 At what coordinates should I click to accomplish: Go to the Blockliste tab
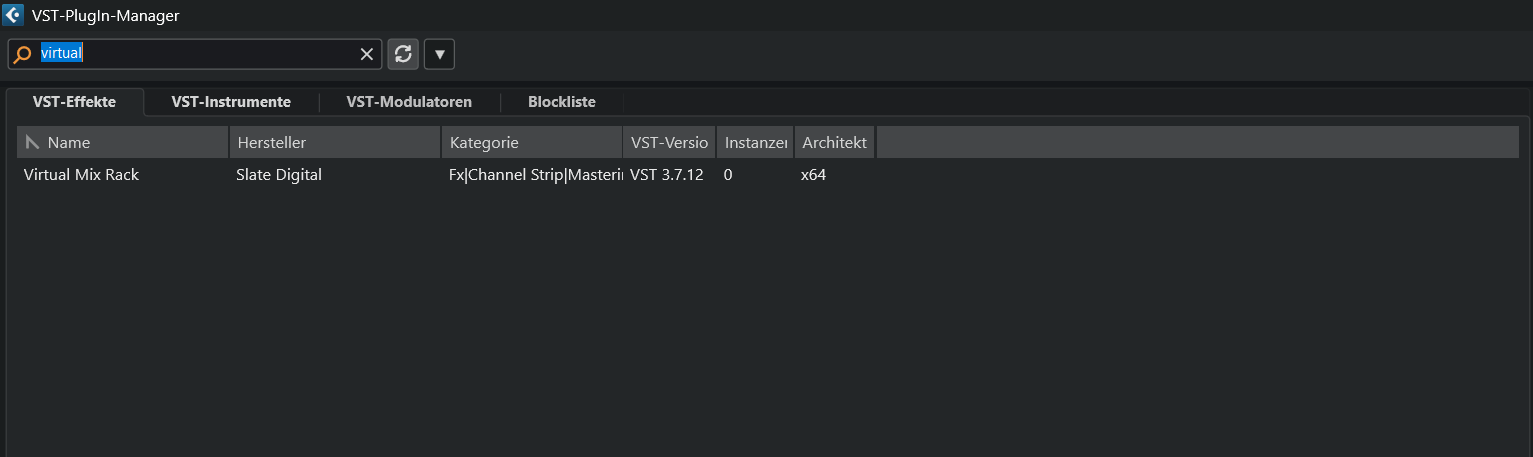point(561,102)
